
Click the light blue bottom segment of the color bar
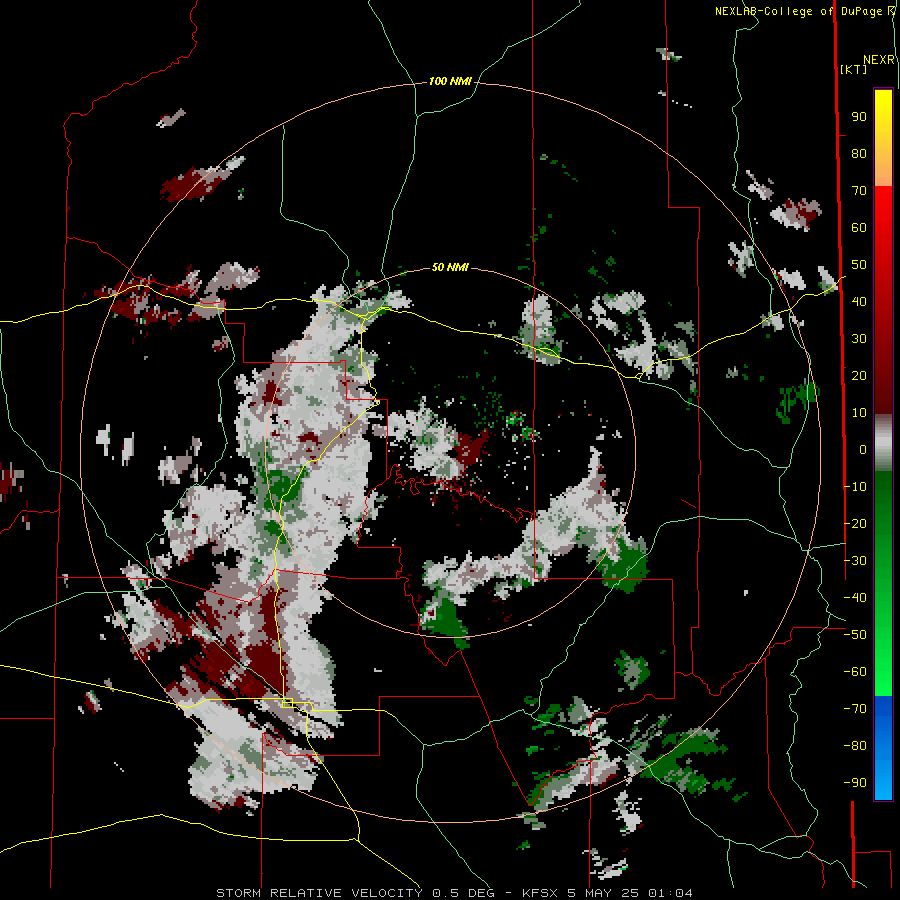pyautogui.click(x=883, y=775)
